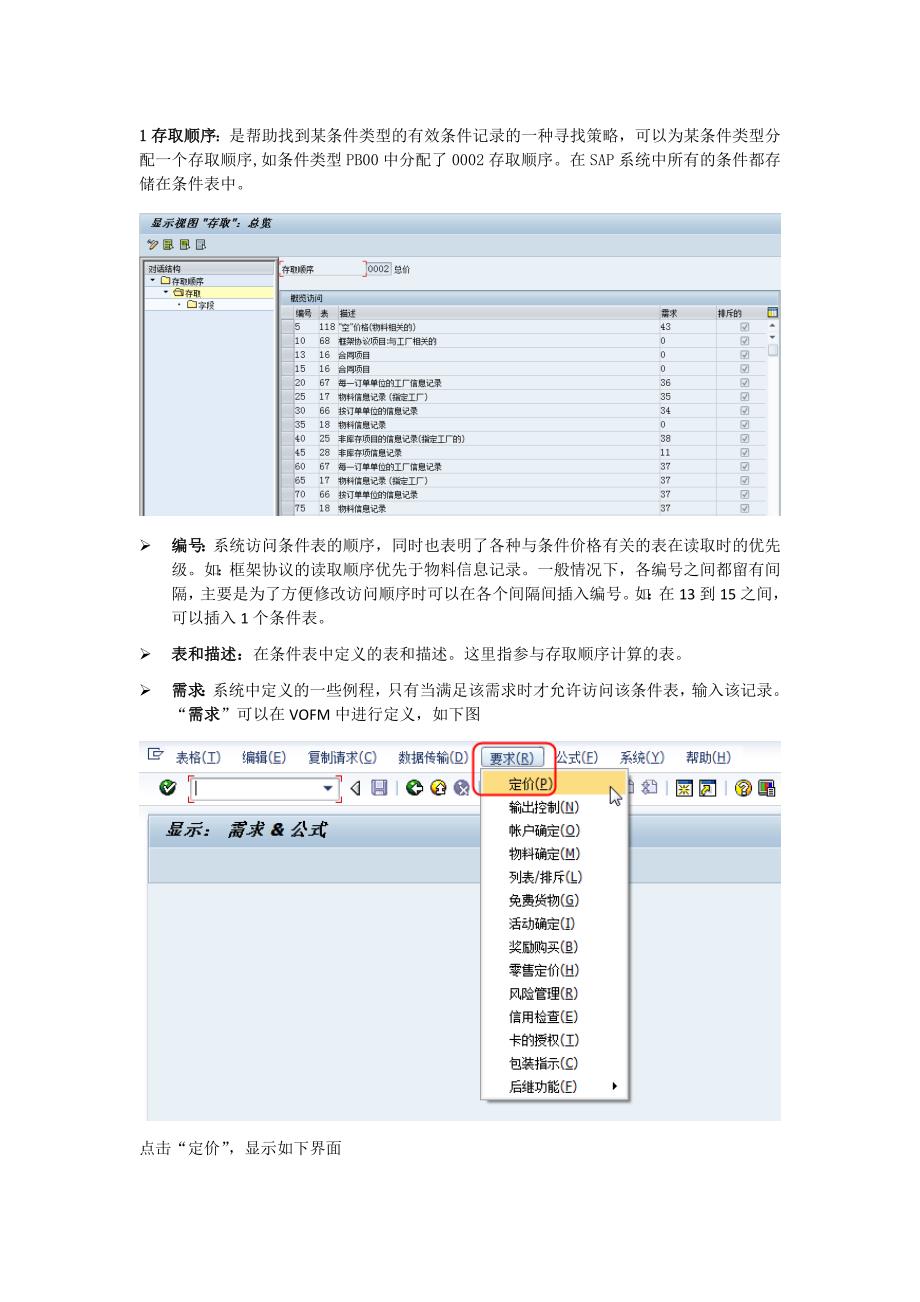
Task: Open the command field dropdown arrow
Action: pyautogui.click(x=327, y=788)
